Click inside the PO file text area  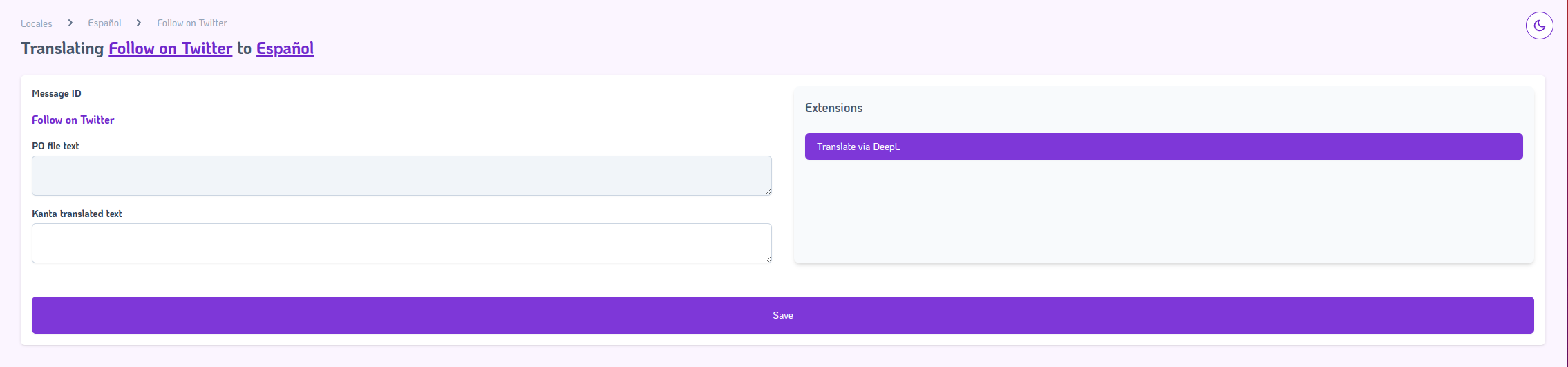point(402,176)
